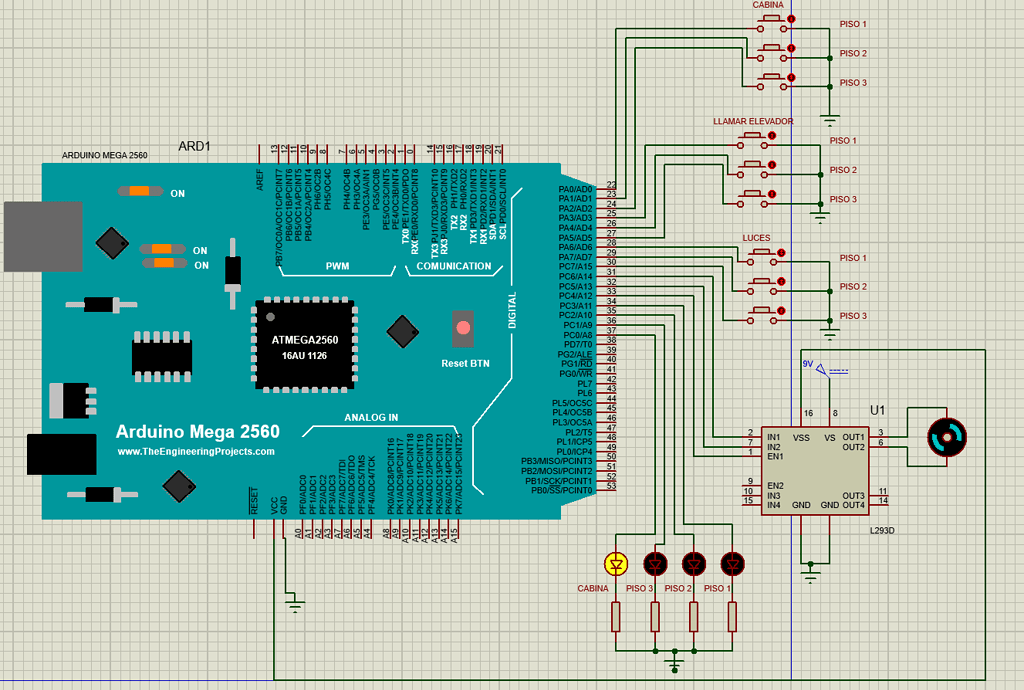The height and width of the screenshot is (690, 1024).
Task: Click the yellow CABINA LED
Action: coord(614,564)
